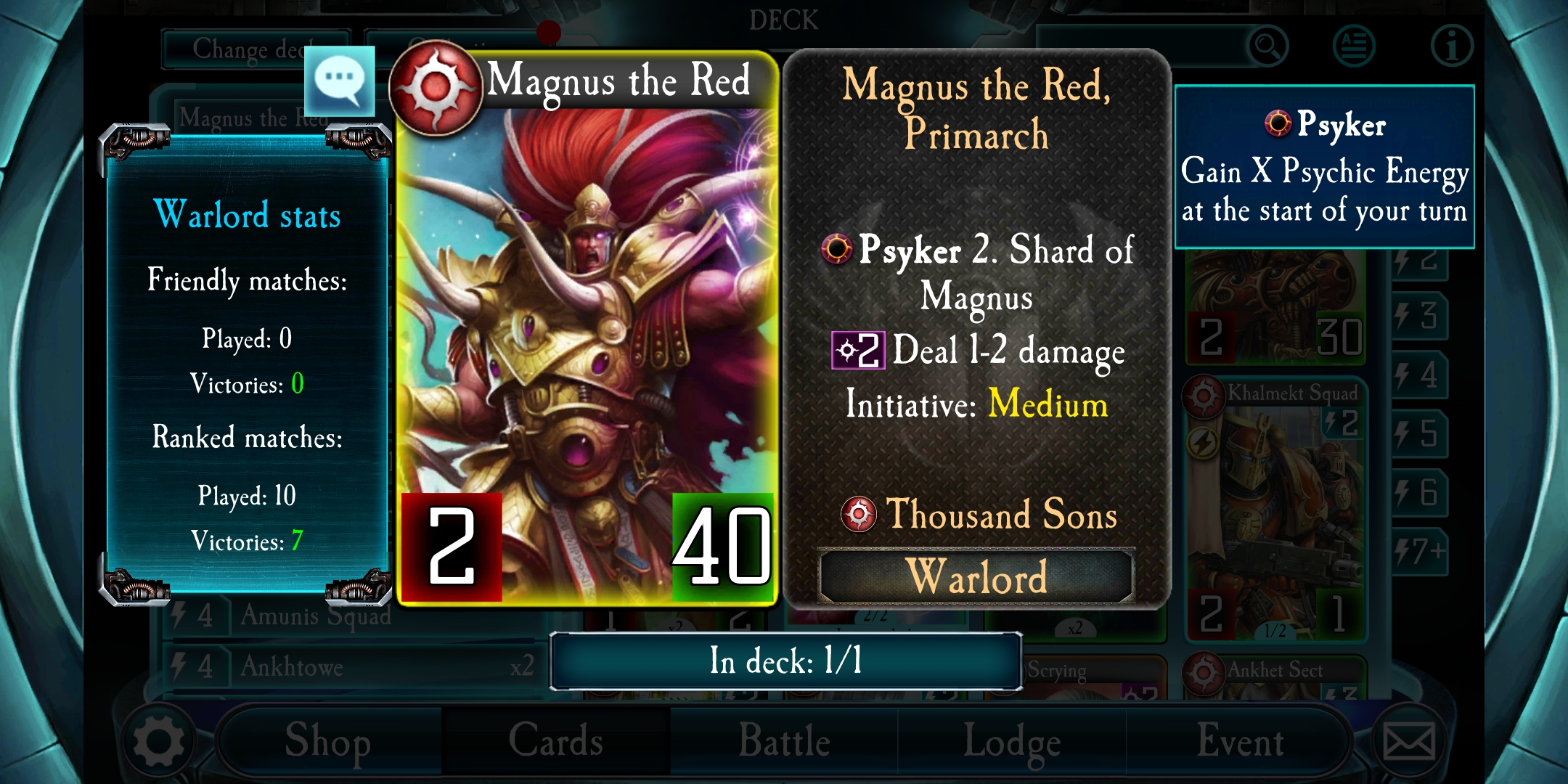1568x784 pixels.
Task: Click the Psyker trait icon
Action: tap(836, 249)
